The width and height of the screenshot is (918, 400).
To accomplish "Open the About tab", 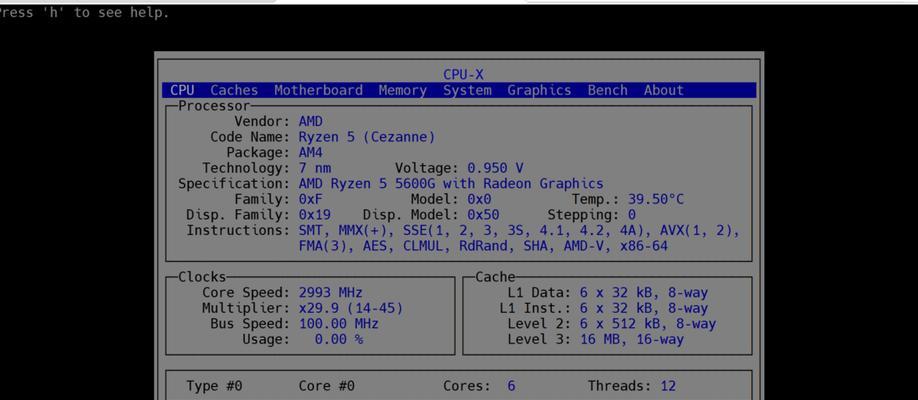I will 664,90.
